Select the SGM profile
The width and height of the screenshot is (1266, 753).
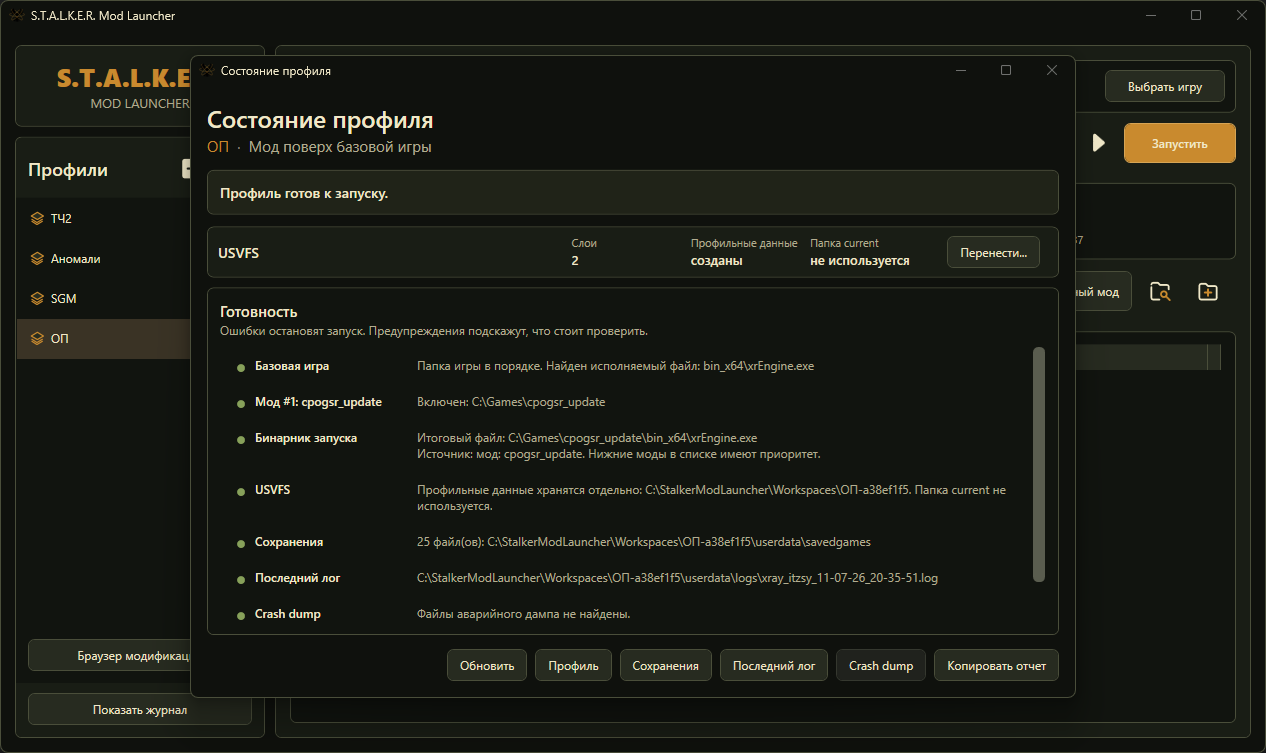[104, 299]
